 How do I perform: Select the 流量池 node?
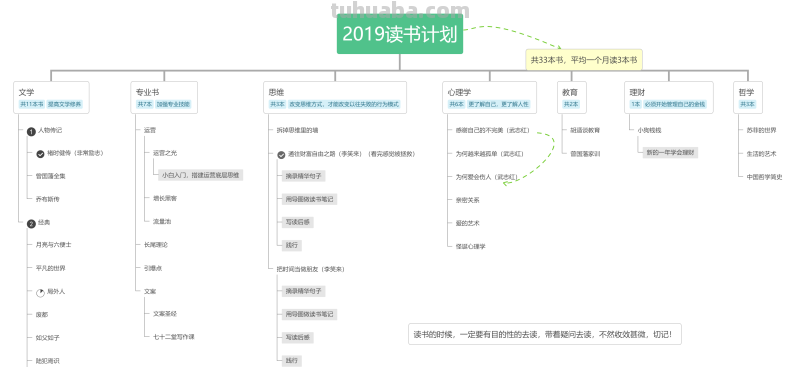pyautogui.click(x=162, y=222)
